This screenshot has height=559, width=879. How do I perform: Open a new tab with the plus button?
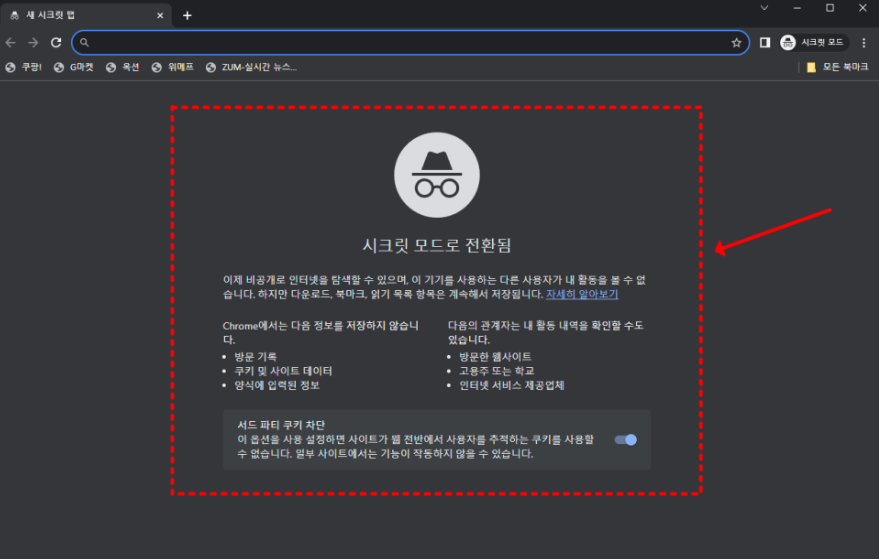tap(187, 16)
